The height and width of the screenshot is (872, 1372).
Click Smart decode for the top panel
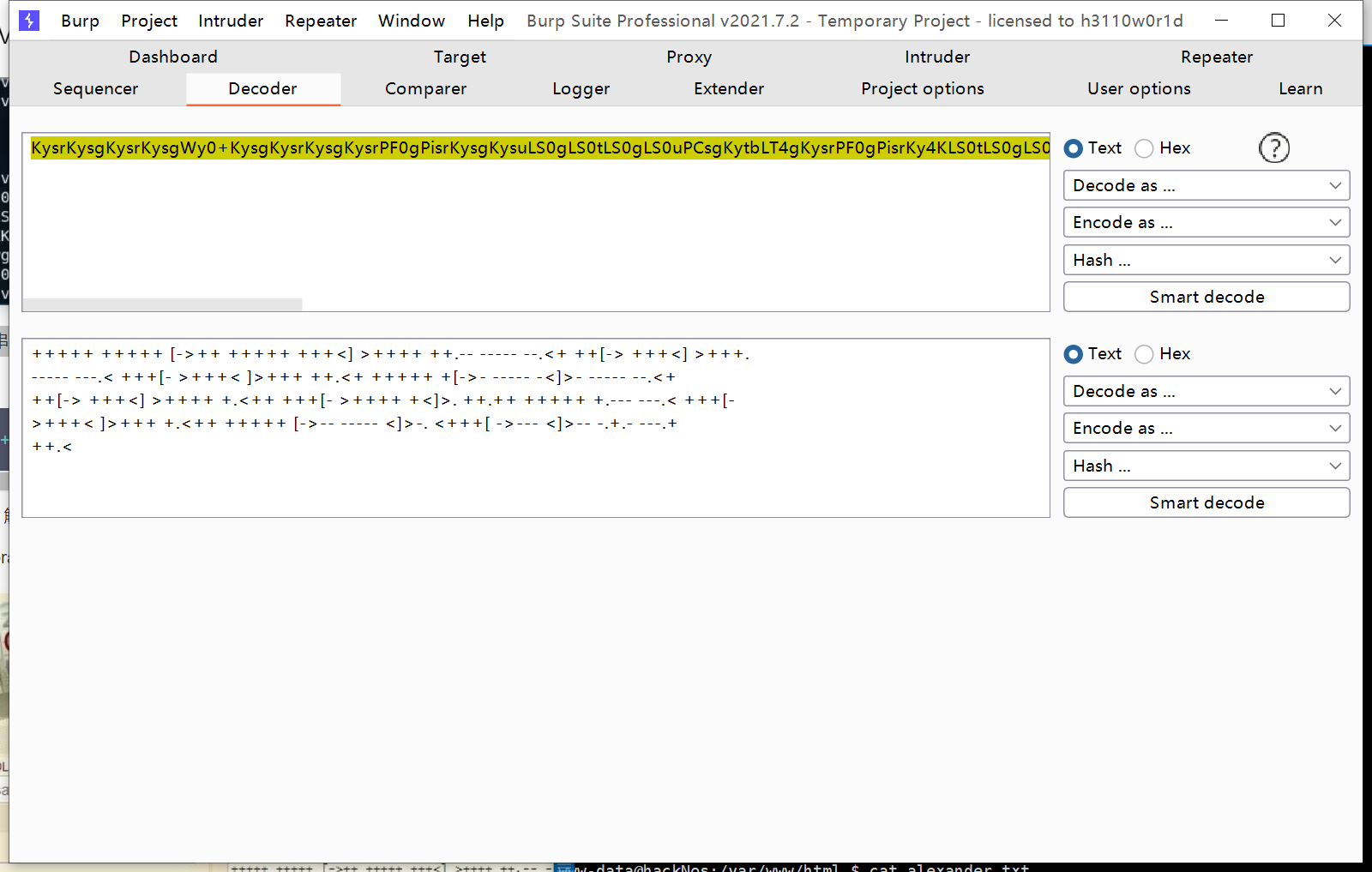click(1207, 297)
